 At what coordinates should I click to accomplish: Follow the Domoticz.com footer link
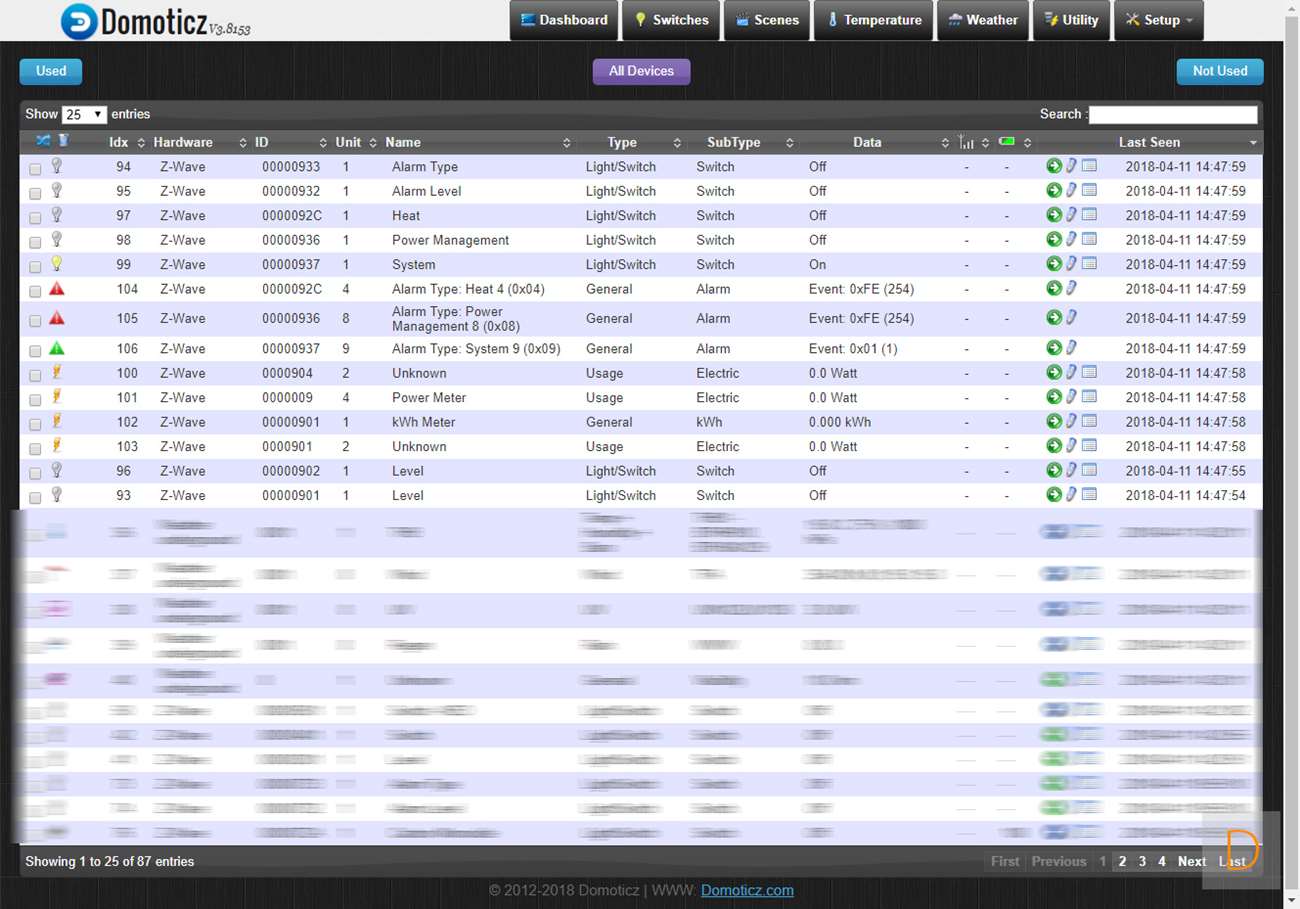747,890
